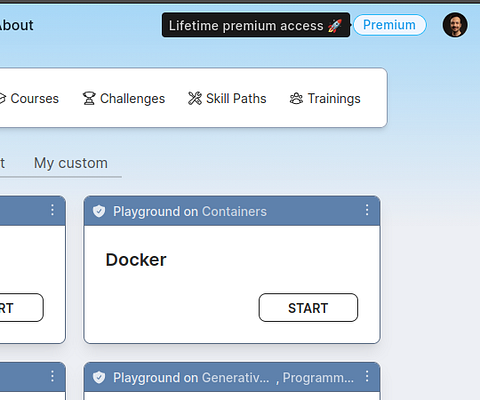Click the Docker card title
Image resolution: width=480 pixels, height=400 pixels.
(136, 260)
